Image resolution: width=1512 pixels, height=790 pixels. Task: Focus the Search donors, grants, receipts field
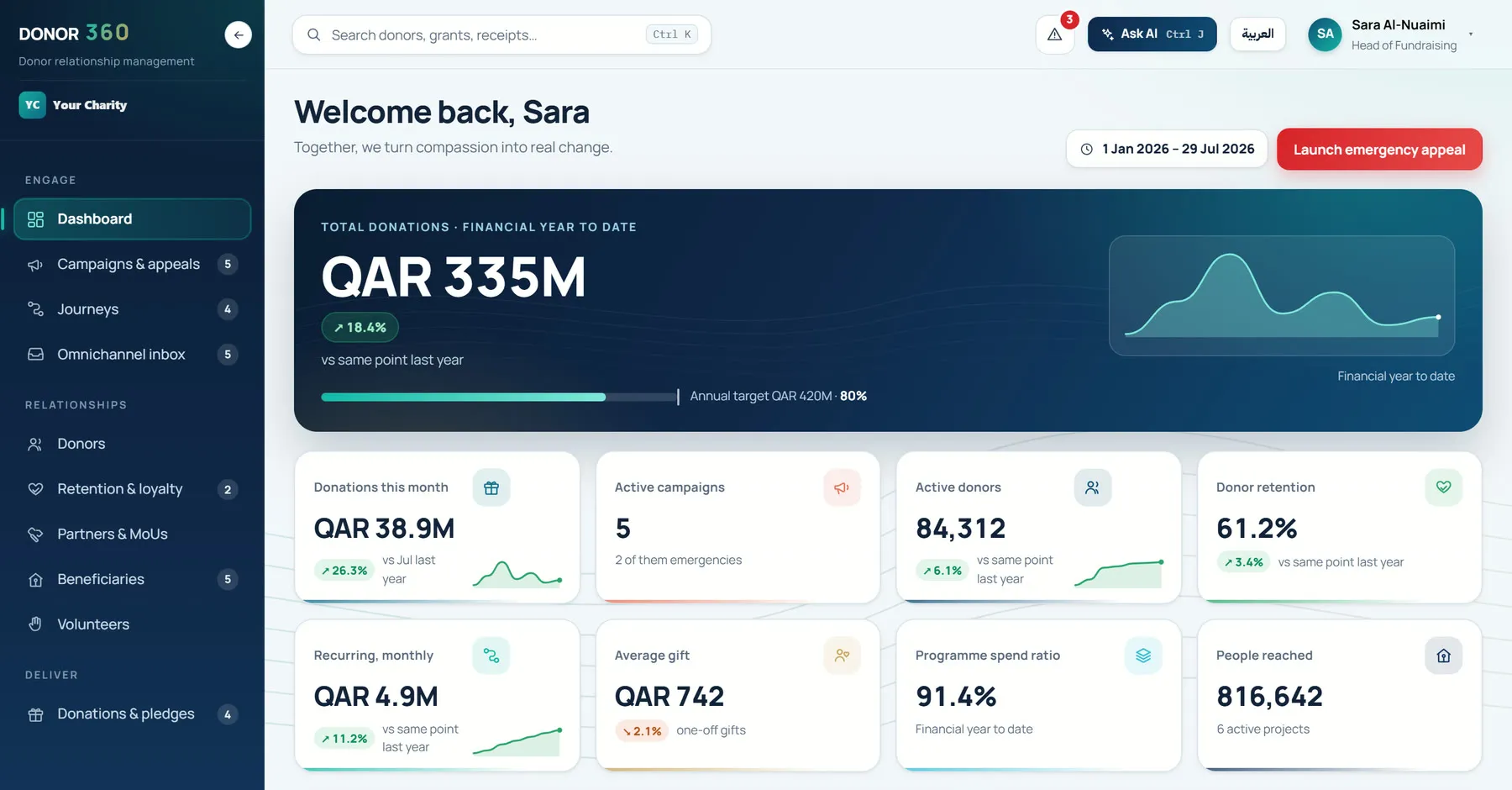click(501, 34)
